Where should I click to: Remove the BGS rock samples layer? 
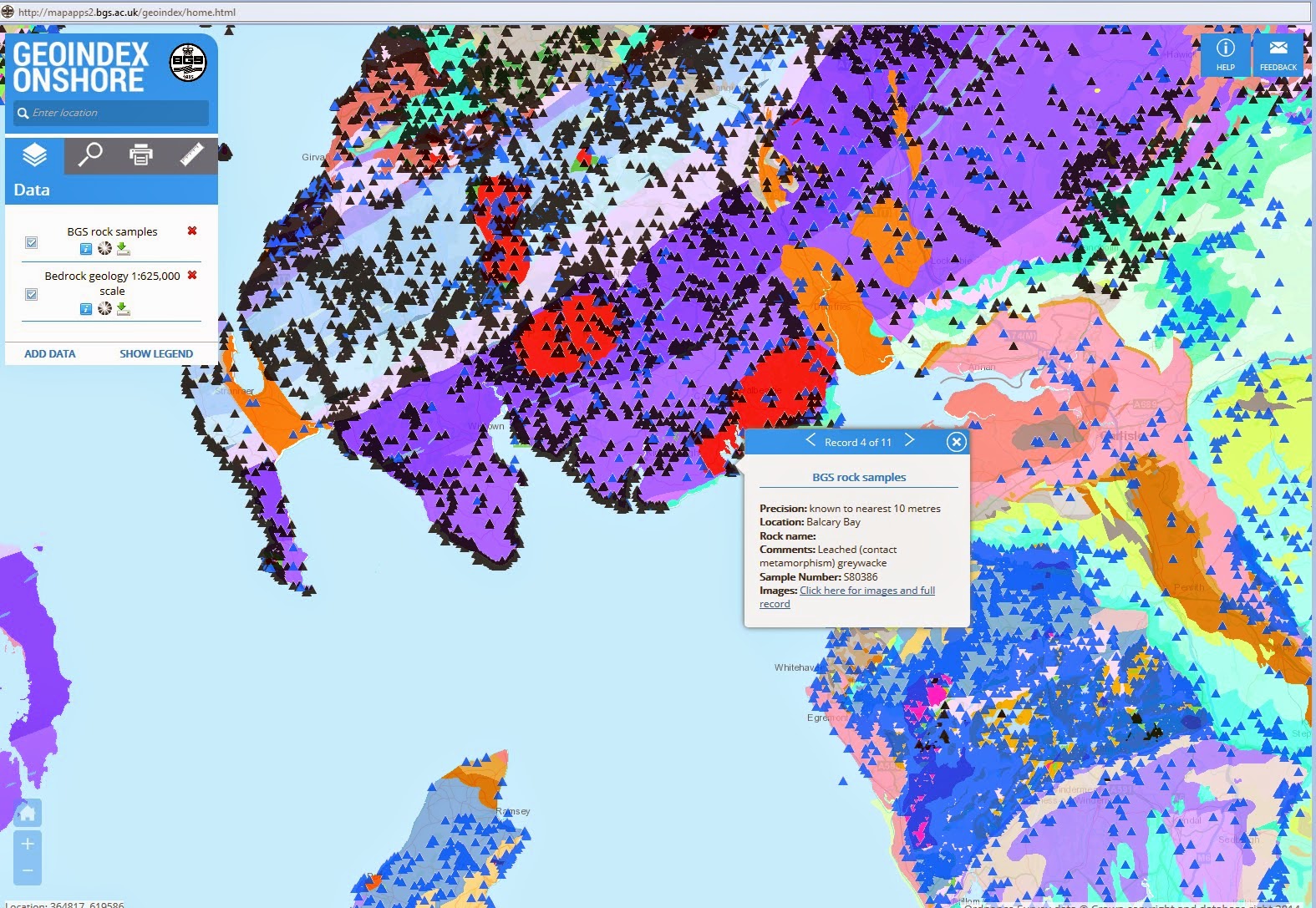coord(192,231)
